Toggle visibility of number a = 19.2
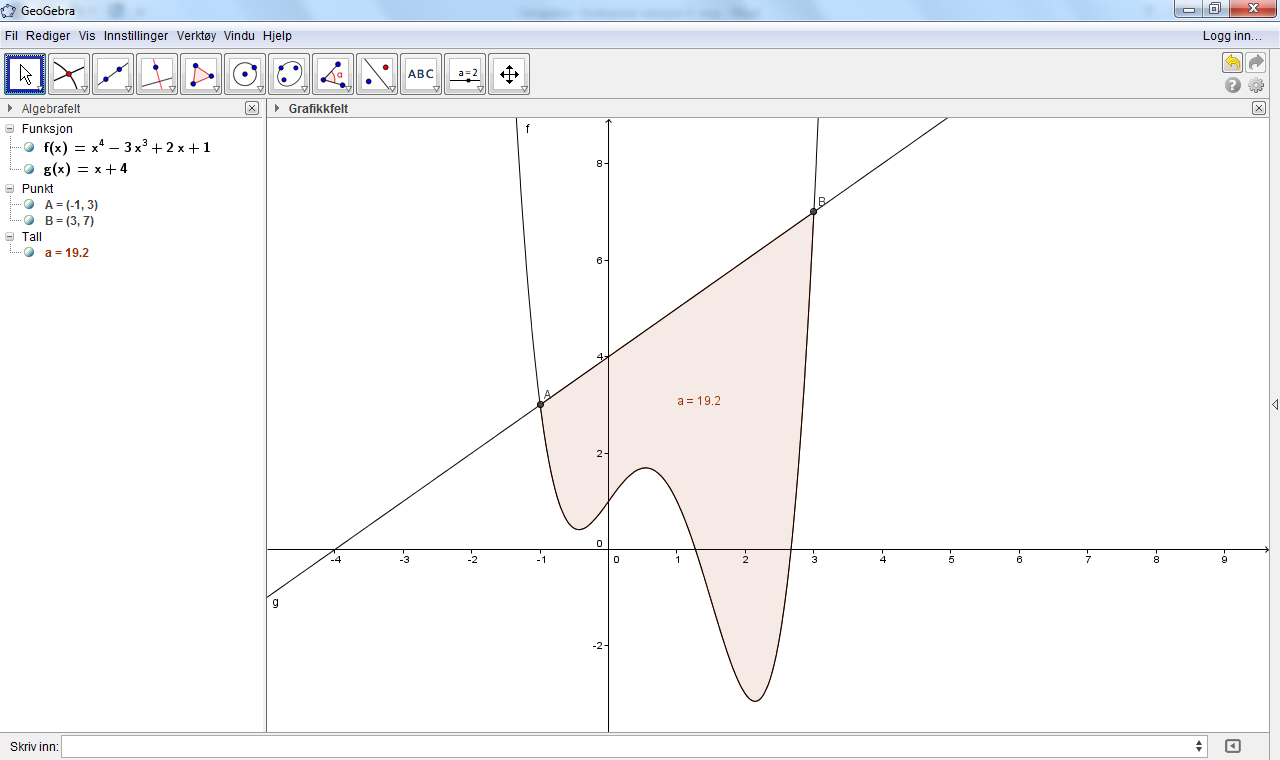Viewport: 1280px width, 760px height. pos(29,252)
